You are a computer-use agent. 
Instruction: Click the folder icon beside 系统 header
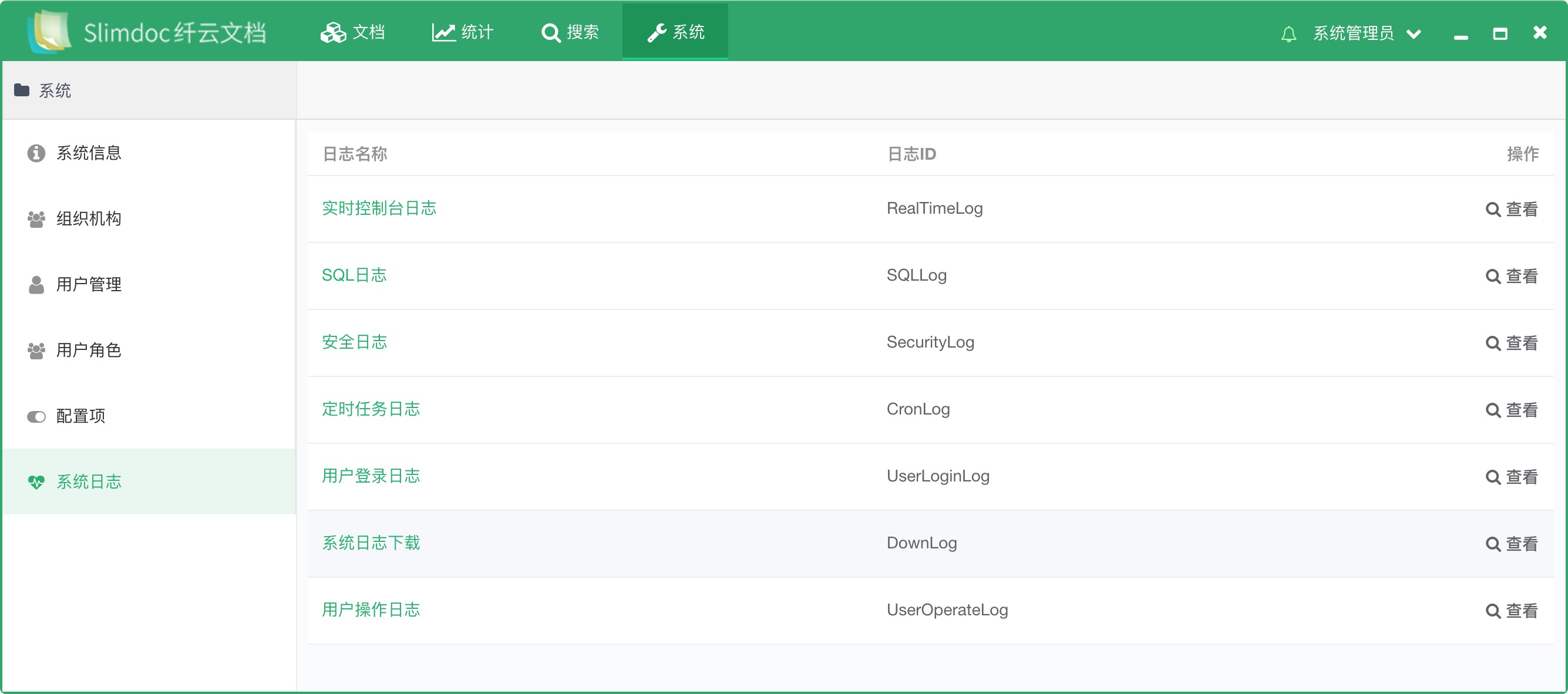coord(22,90)
